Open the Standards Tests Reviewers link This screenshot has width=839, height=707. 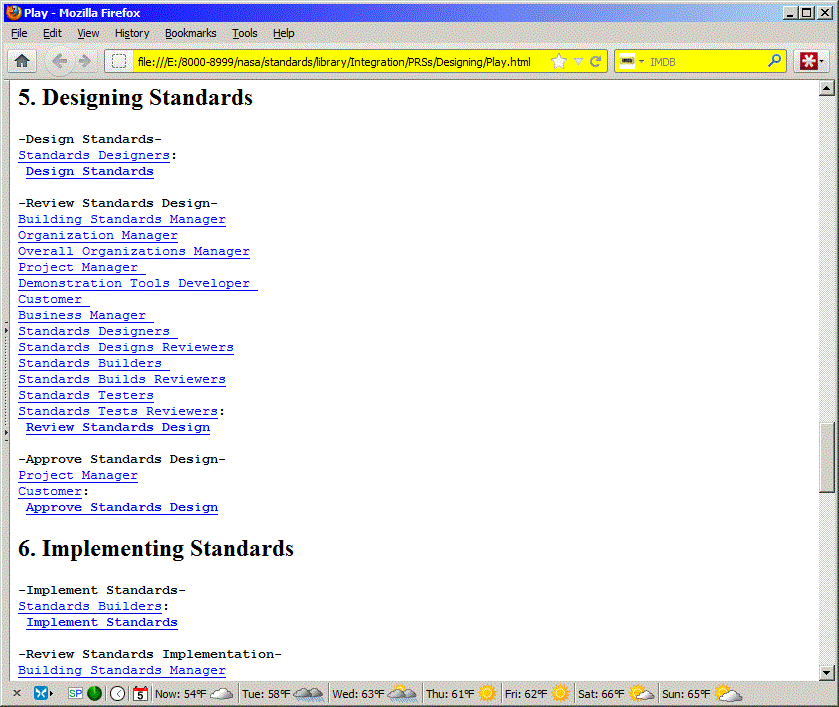(118, 412)
